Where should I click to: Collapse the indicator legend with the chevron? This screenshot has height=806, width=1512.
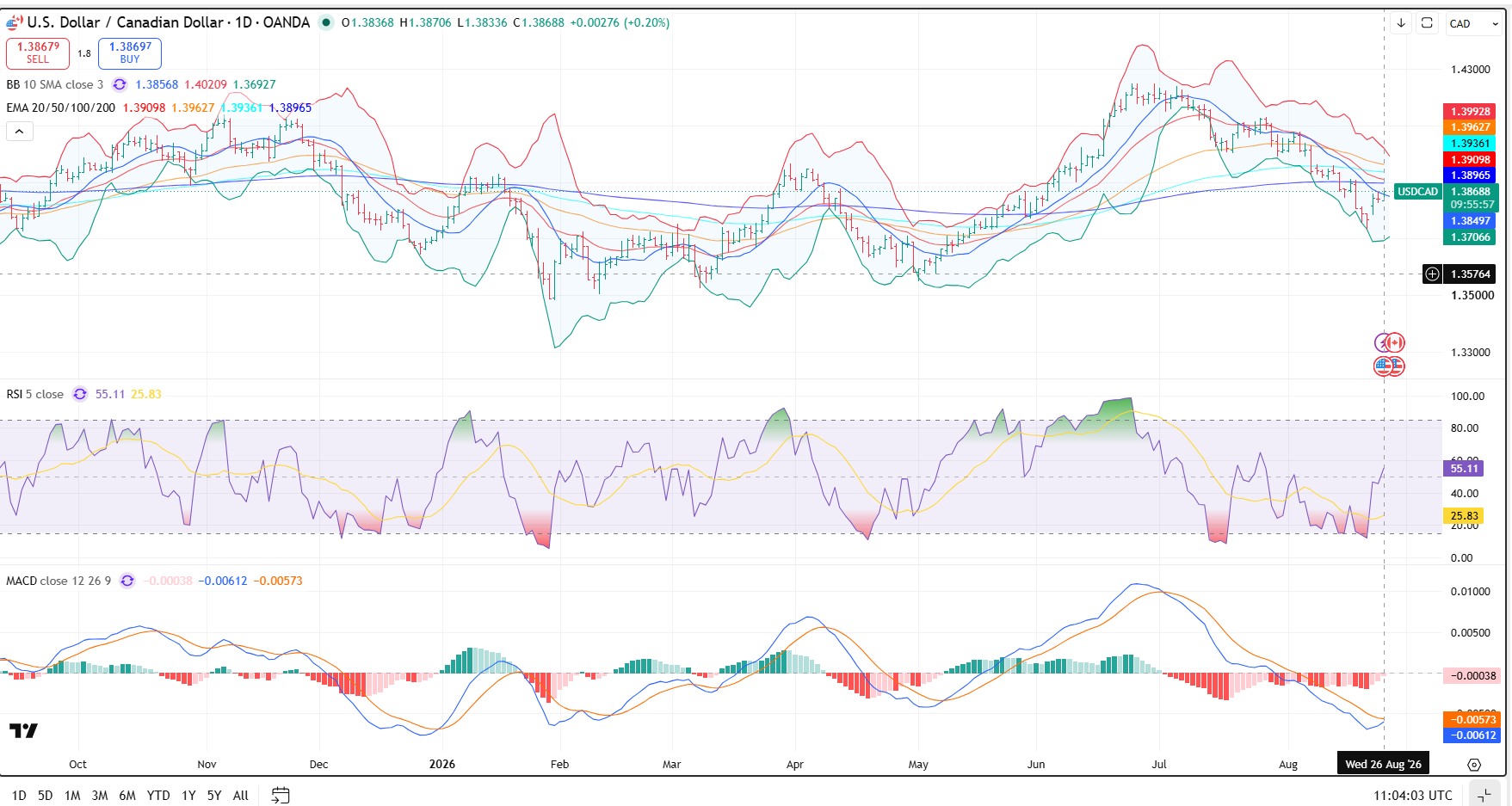tap(20, 131)
